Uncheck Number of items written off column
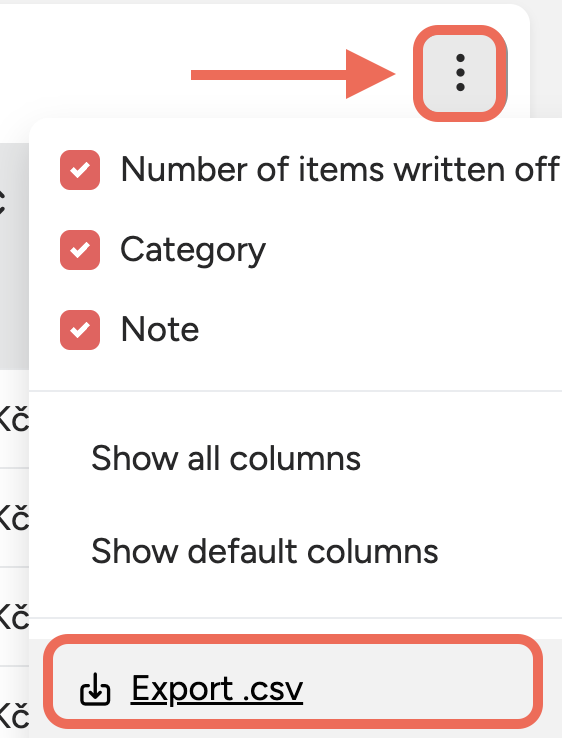562x738 pixels. (80, 170)
